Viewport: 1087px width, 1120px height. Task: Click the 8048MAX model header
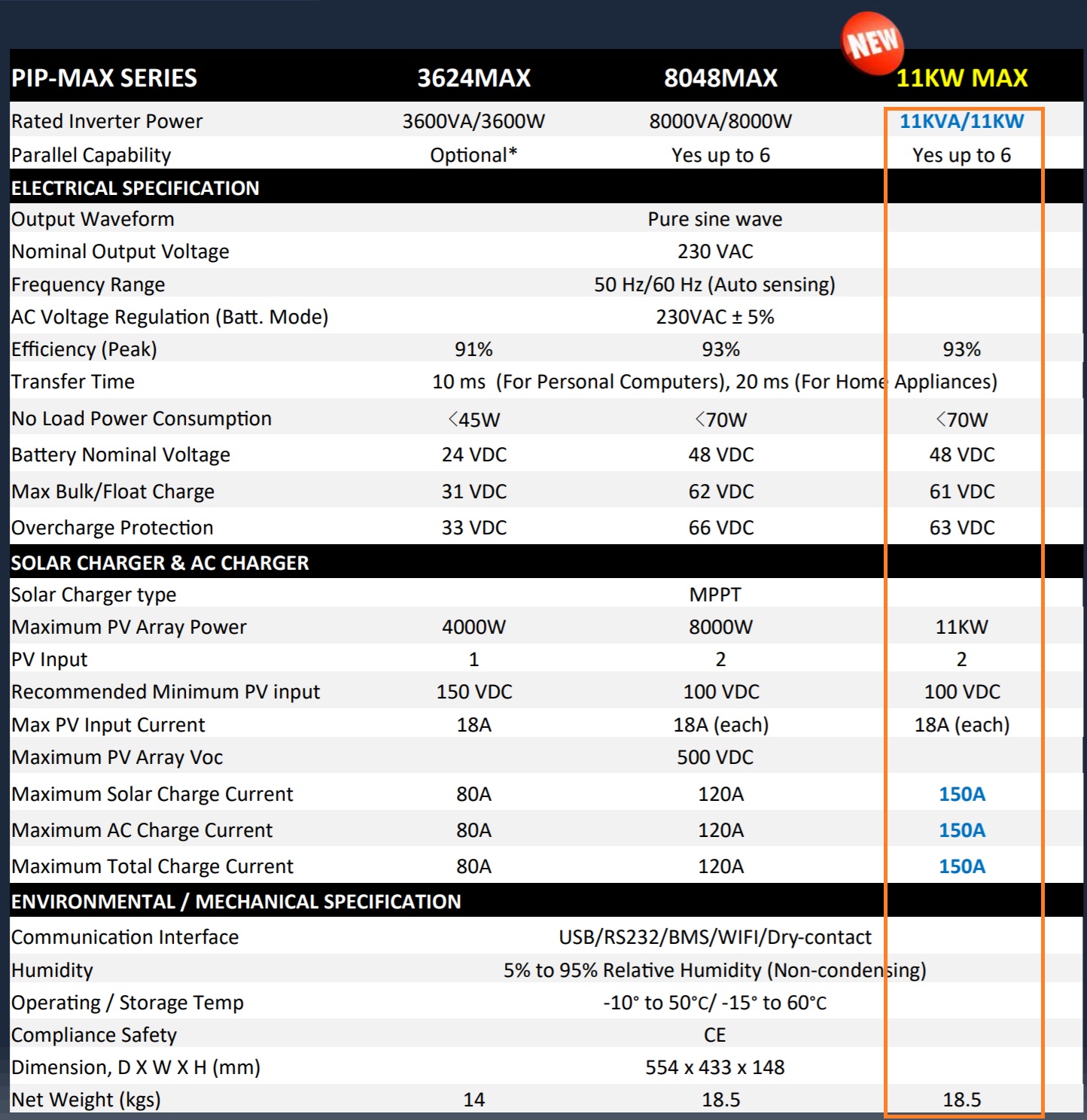click(720, 78)
